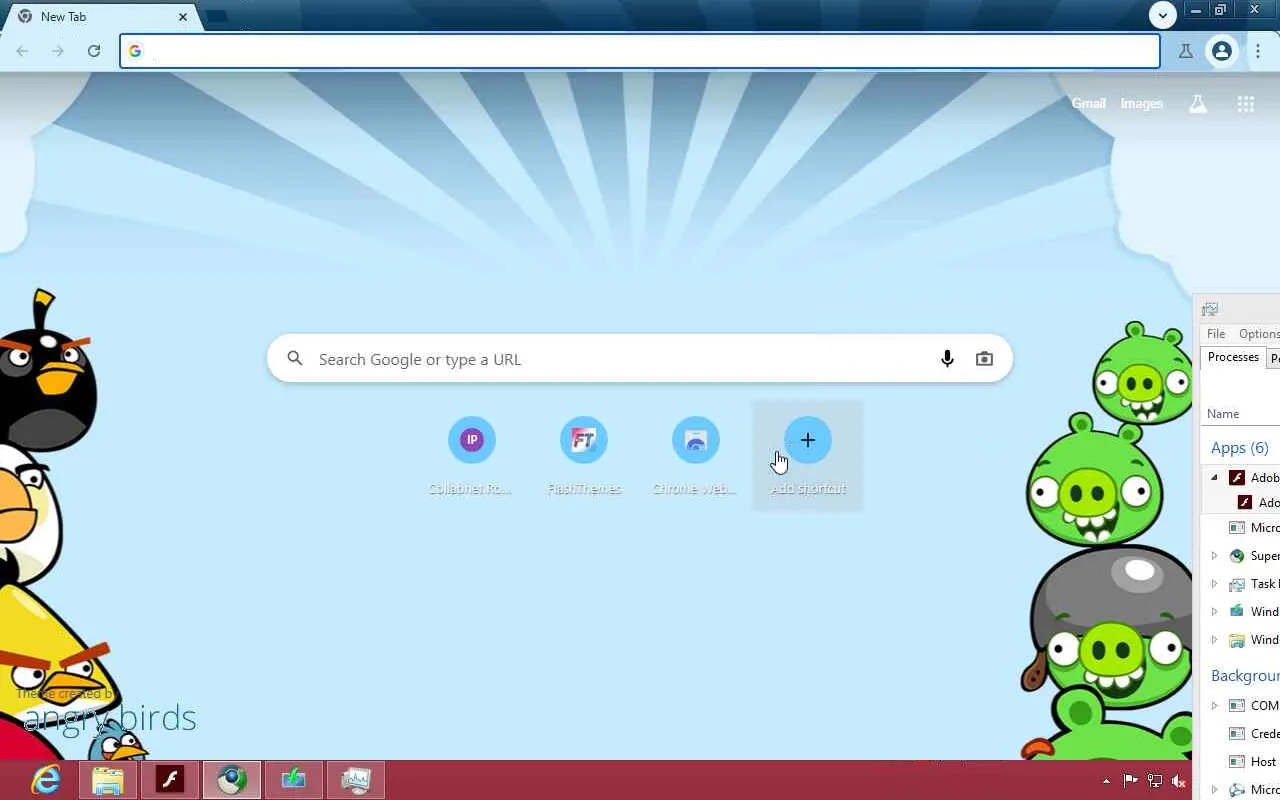Open the tab search dropdown chevron
Screen dimensions: 1280x800
(1162, 14)
